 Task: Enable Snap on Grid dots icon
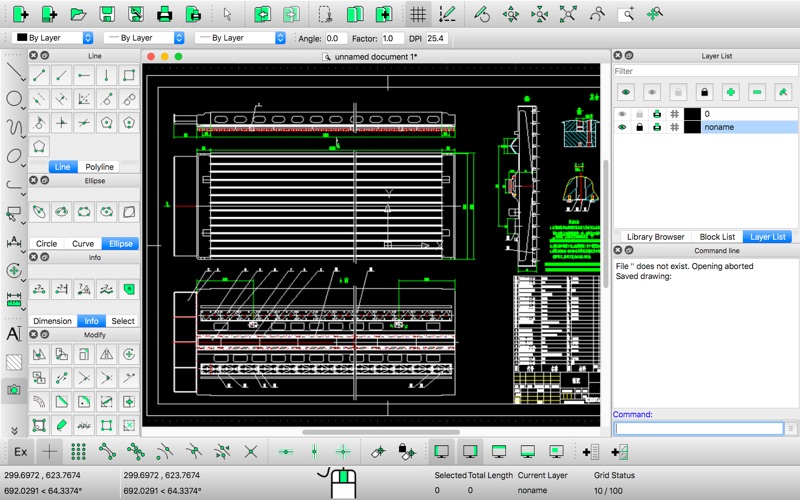(x=78, y=452)
